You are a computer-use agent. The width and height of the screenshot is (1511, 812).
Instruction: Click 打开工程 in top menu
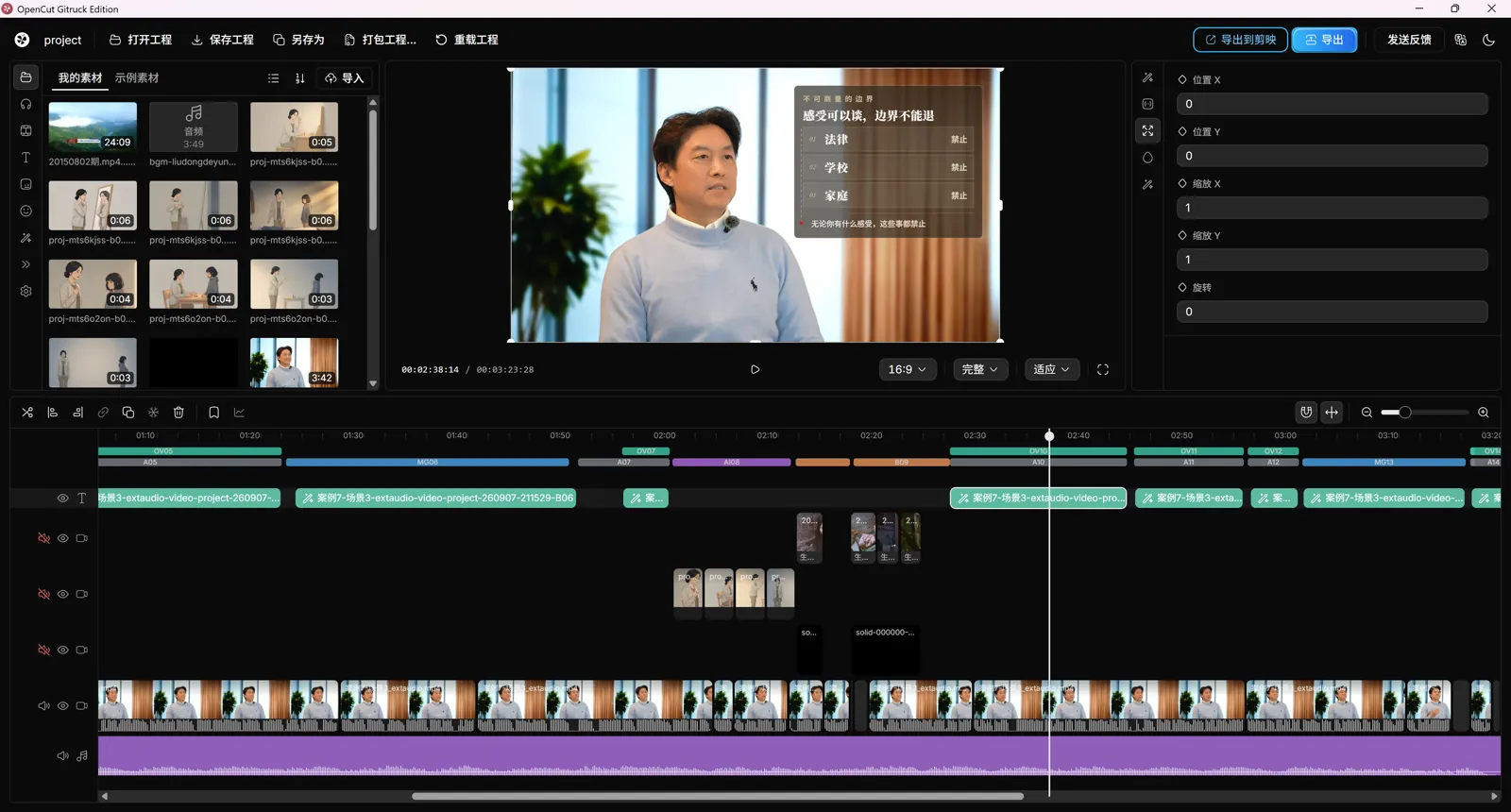[x=141, y=40]
